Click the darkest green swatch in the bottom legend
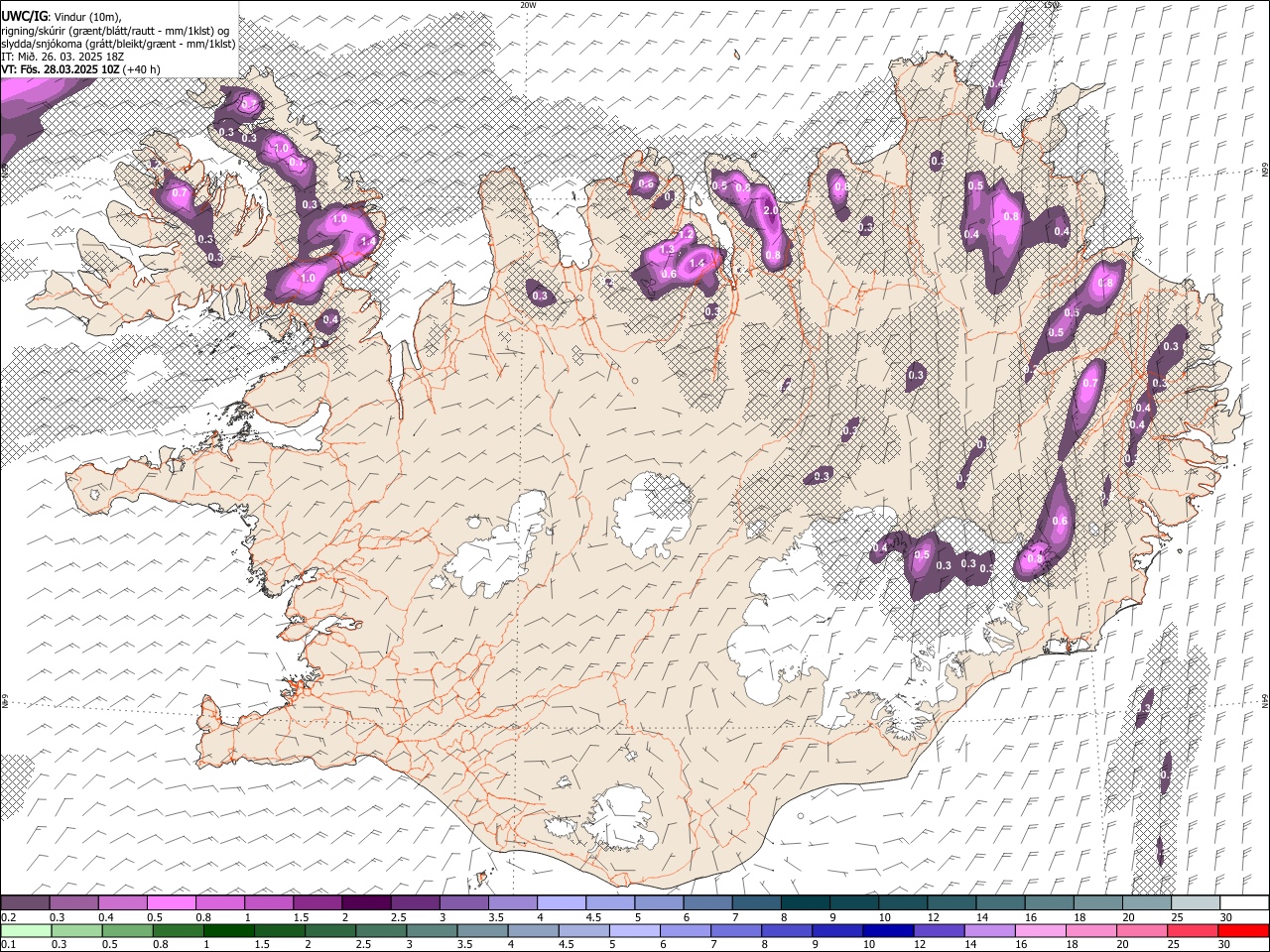The image size is (1270, 952). 229,930
